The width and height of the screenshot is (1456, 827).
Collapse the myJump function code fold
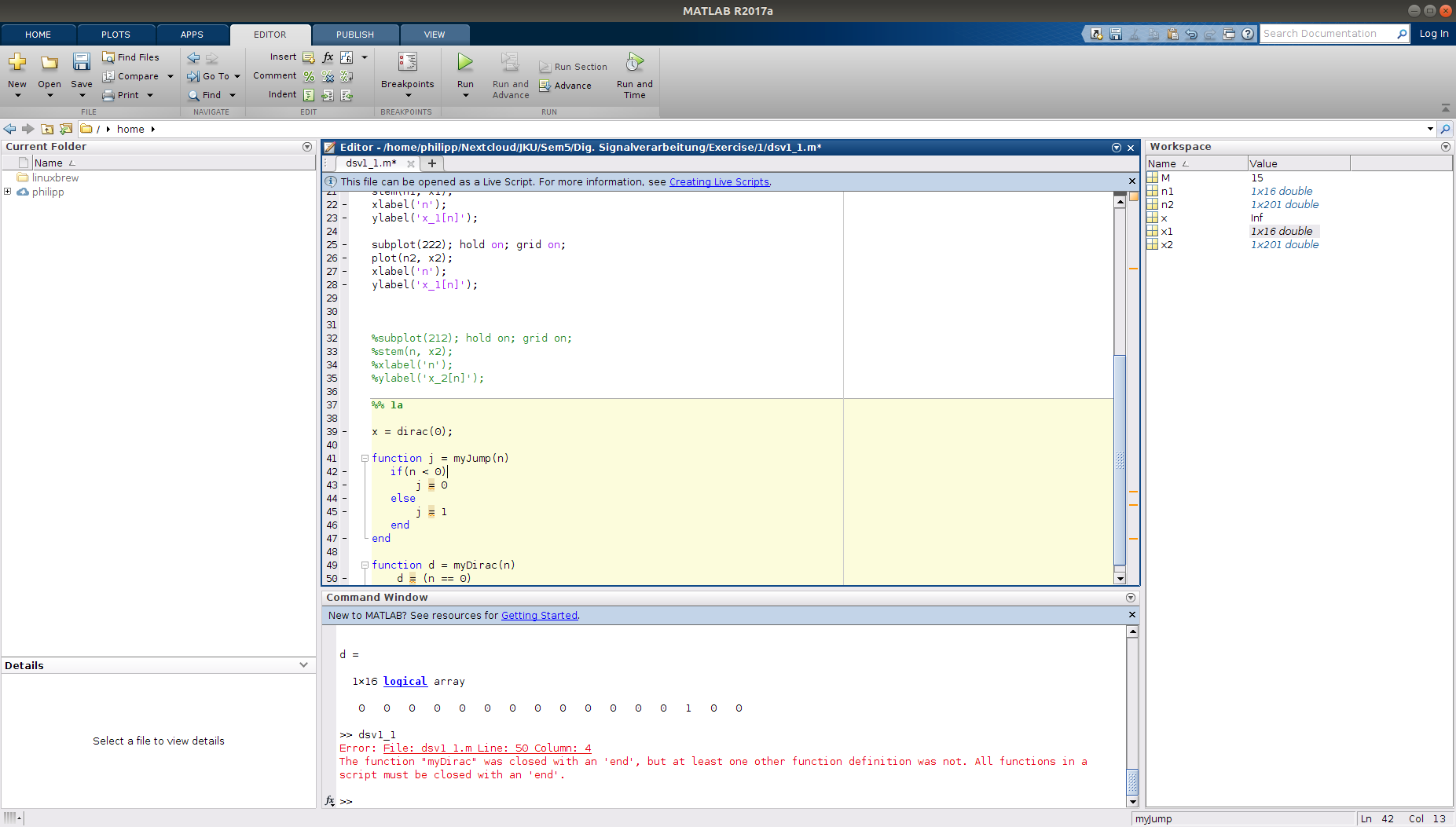coord(365,459)
